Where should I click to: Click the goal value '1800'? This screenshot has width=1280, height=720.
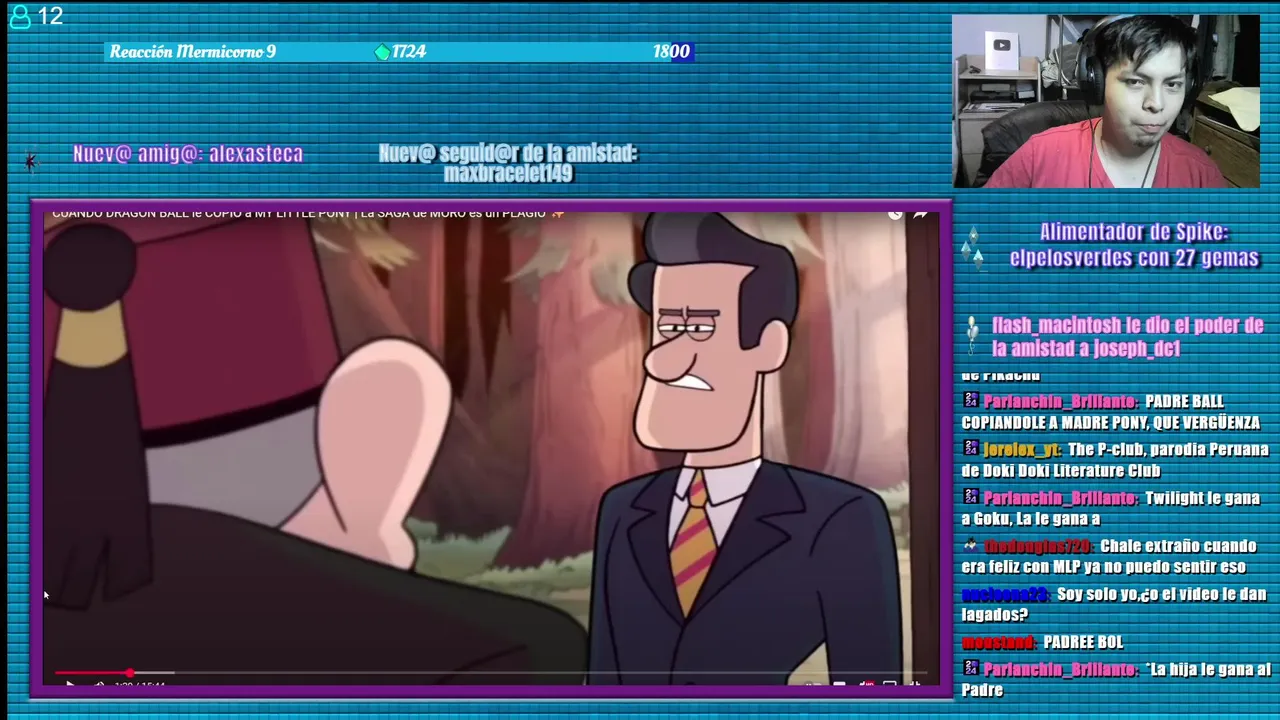tap(671, 52)
